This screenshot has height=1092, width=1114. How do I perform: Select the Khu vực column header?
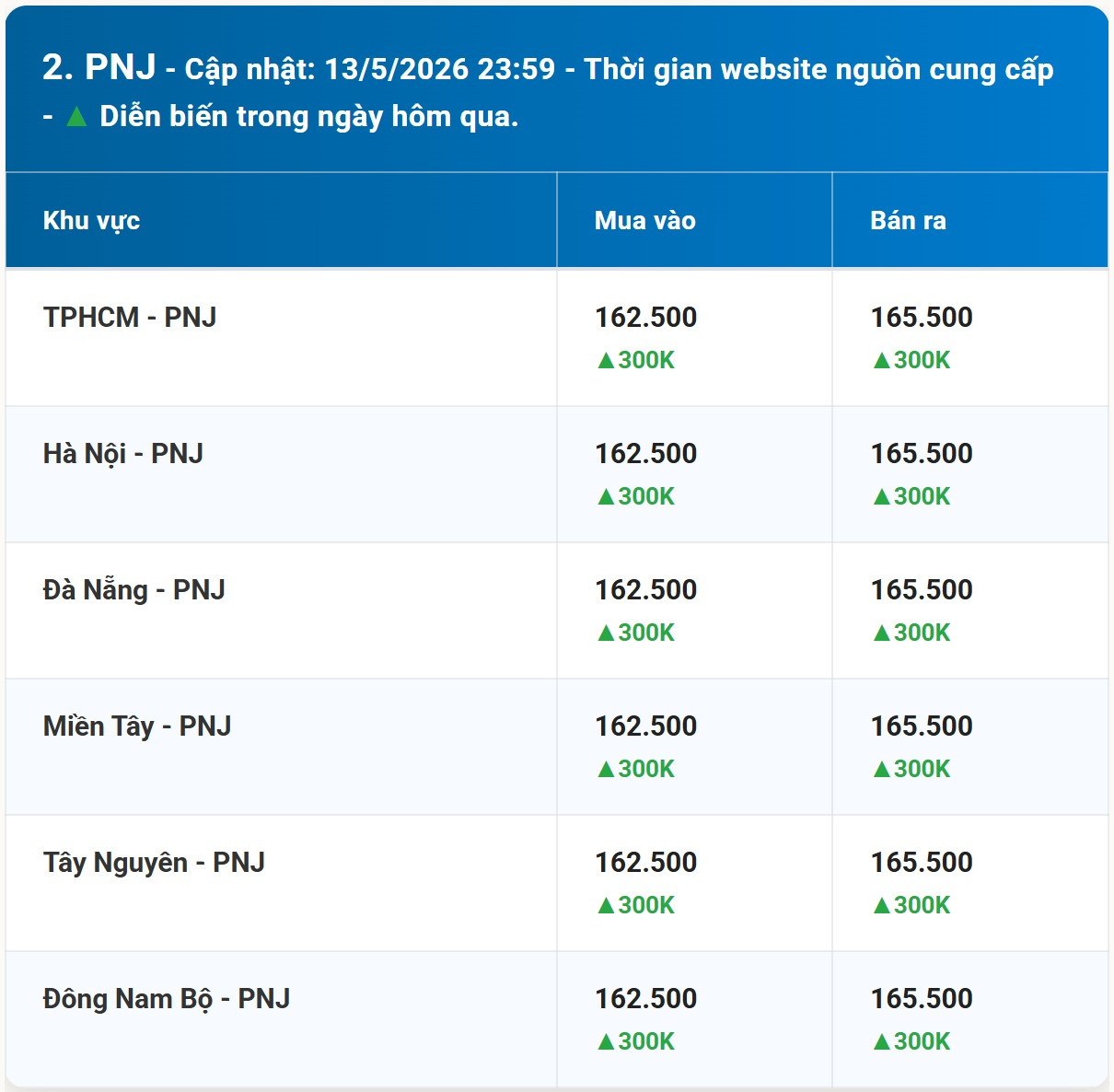[281, 220]
